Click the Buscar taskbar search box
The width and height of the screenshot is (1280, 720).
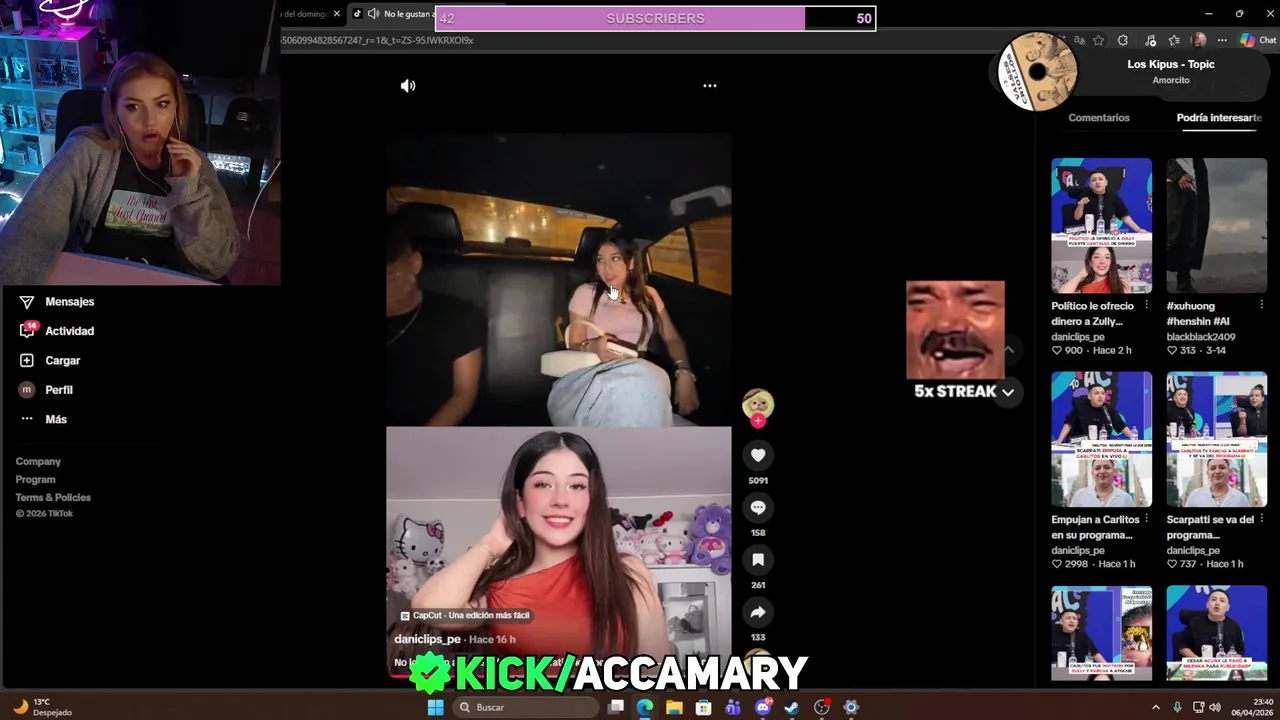coord(524,707)
